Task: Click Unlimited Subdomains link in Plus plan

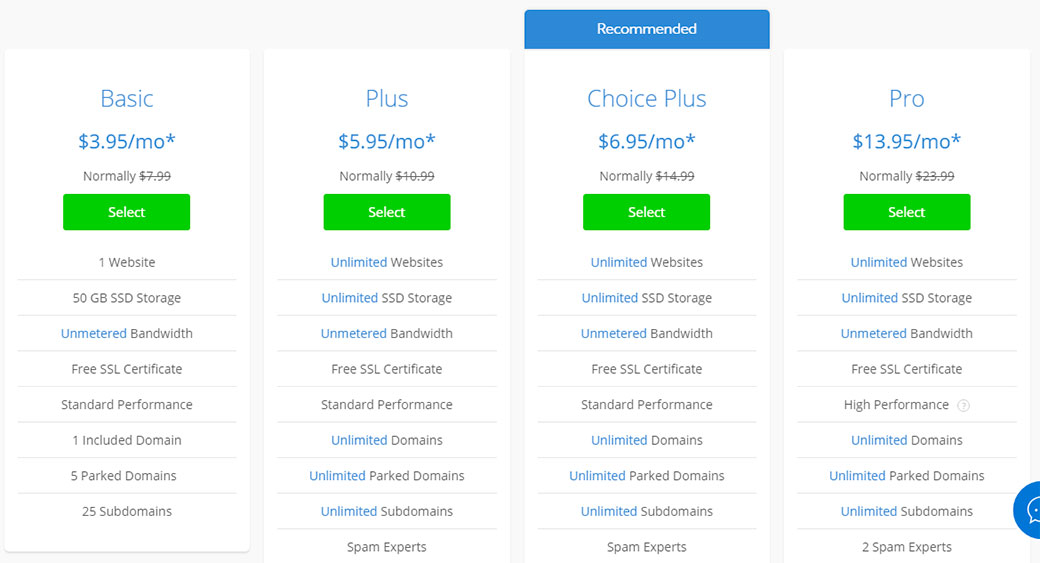Action: click(x=349, y=512)
